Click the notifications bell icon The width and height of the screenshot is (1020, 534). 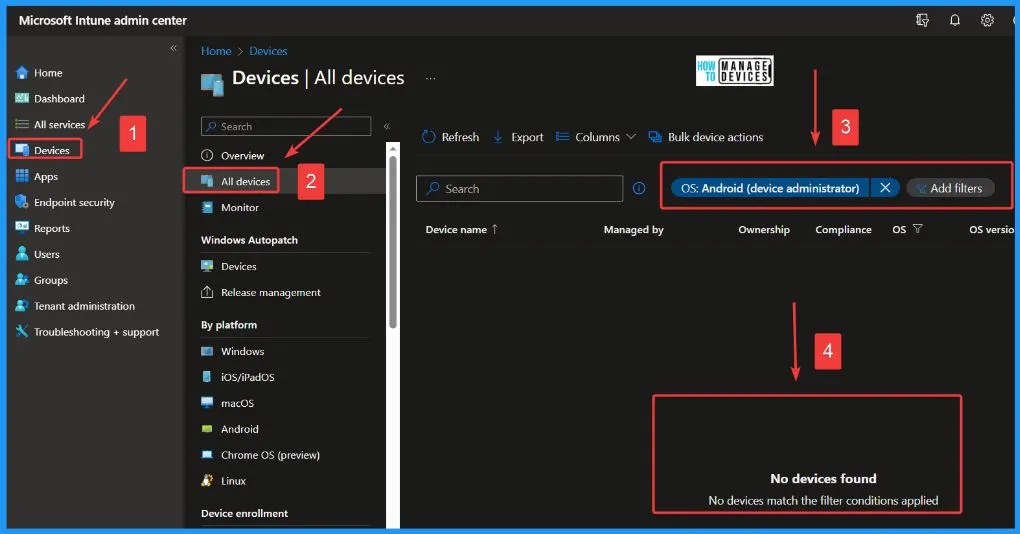955,20
